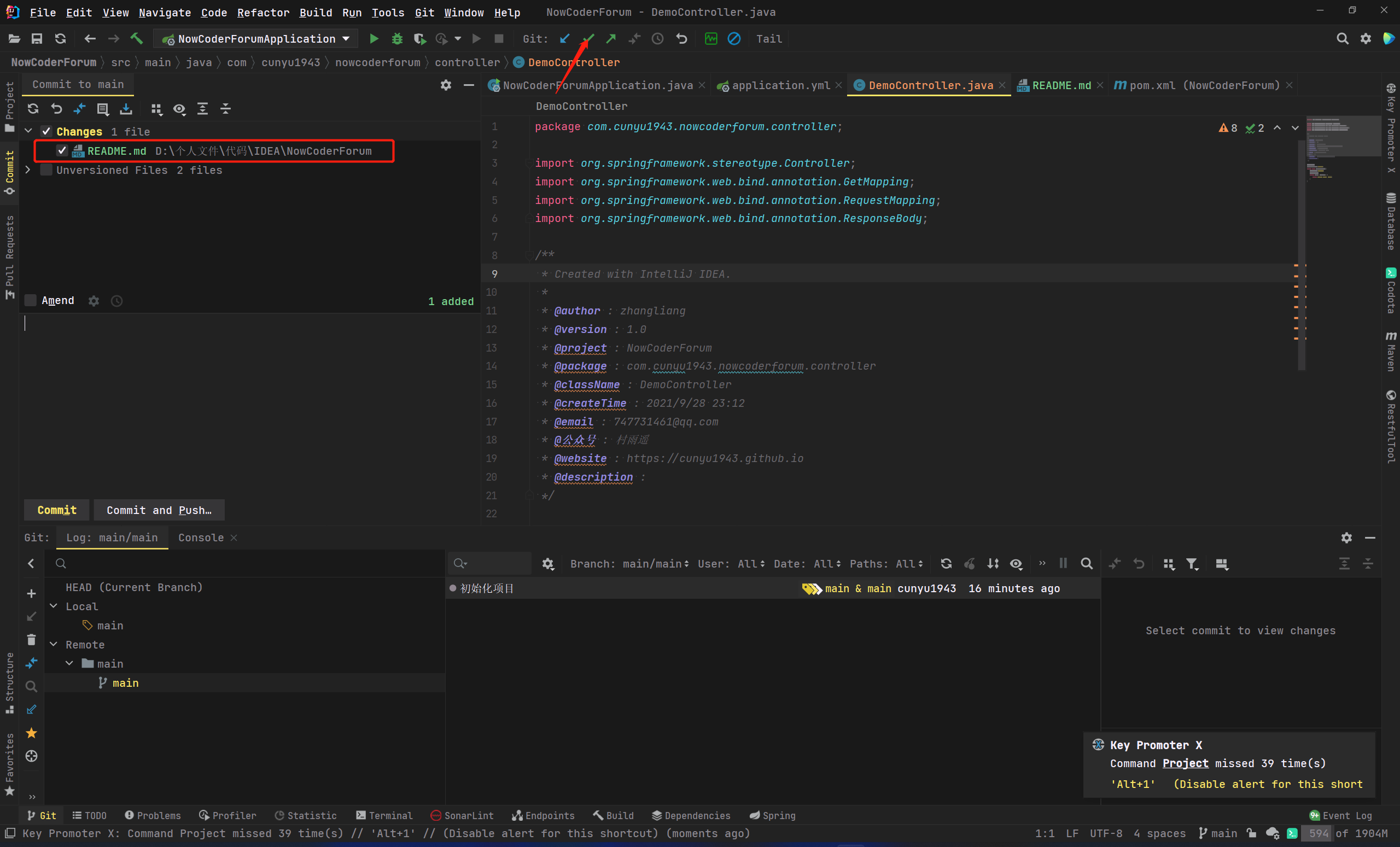
Task: Toggle View Options eye in Commit toolbar
Action: coord(179,108)
